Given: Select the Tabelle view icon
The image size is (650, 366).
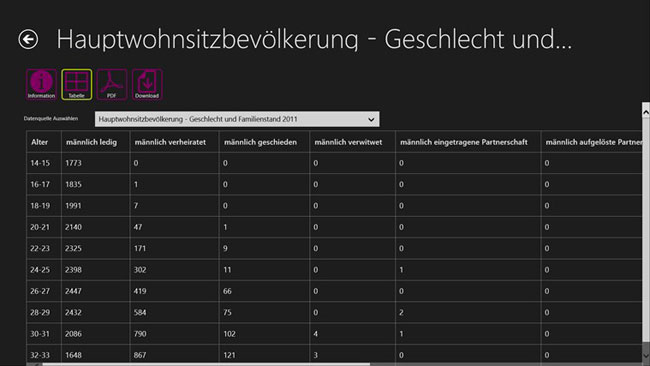Looking at the screenshot, I should click(76, 85).
